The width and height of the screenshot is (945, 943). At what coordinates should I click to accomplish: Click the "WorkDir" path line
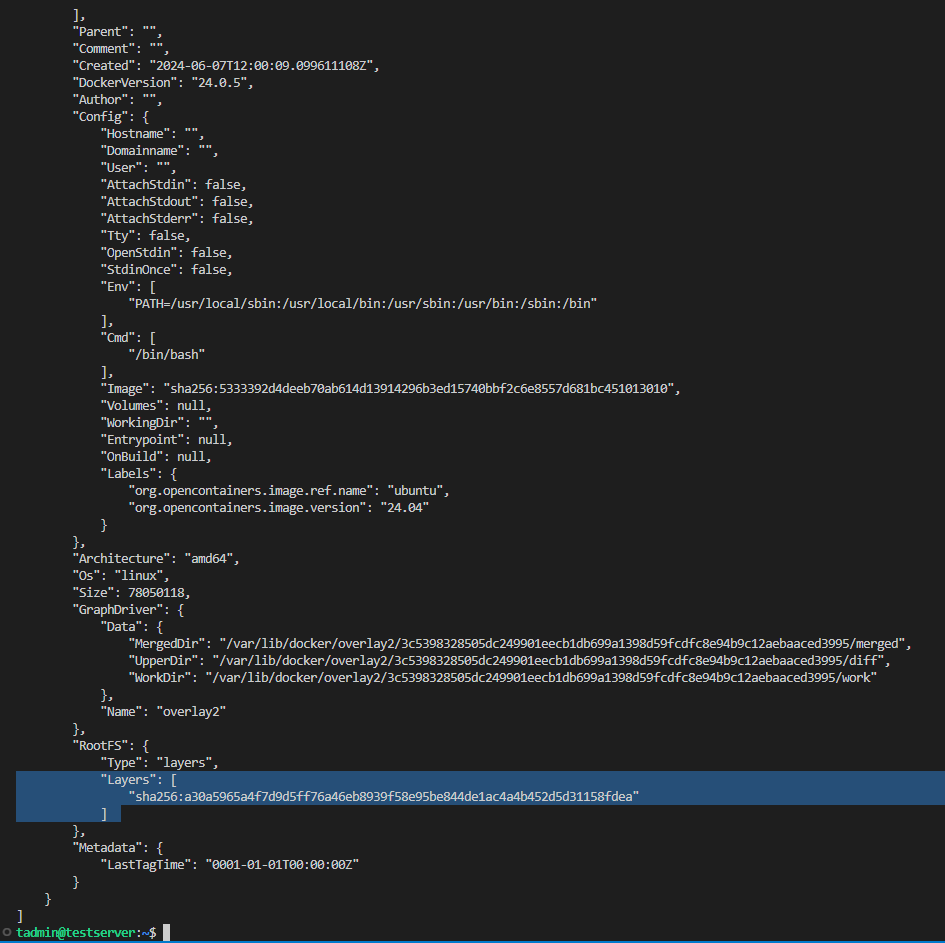tap(503, 677)
